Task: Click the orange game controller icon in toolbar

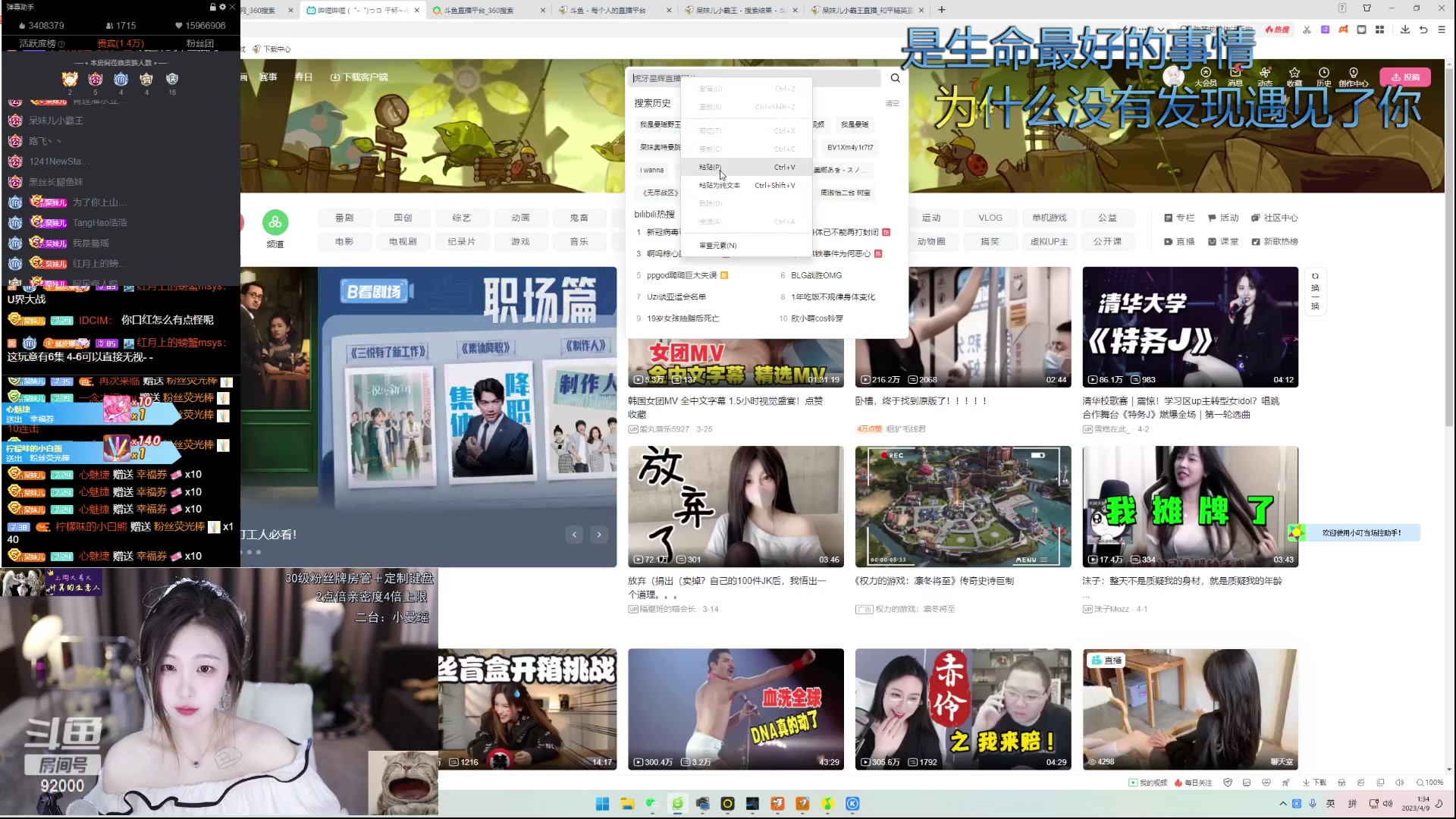Action: (1343, 30)
